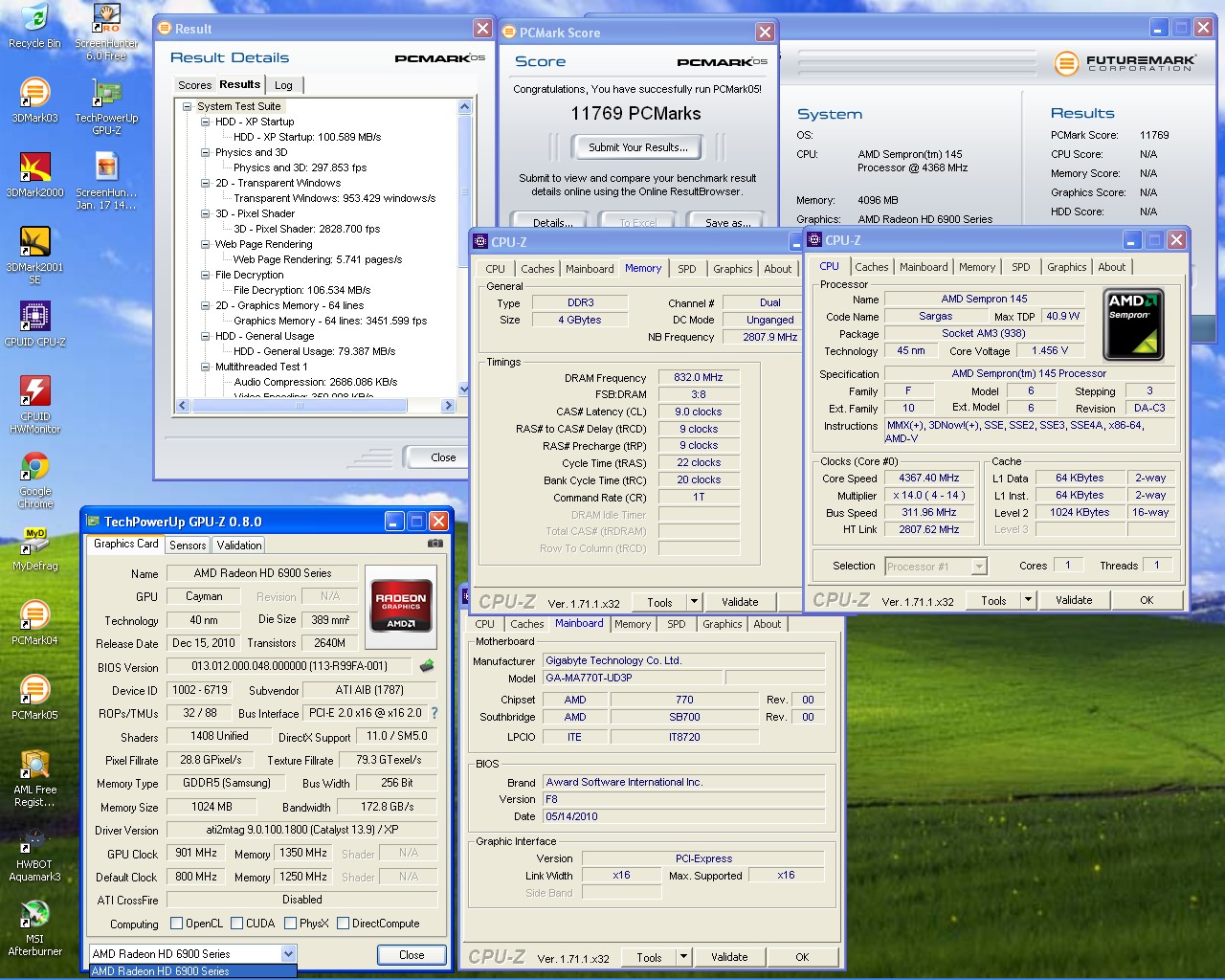Open AML Free Registry Cleaner shortcut

[x=34, y=778]
